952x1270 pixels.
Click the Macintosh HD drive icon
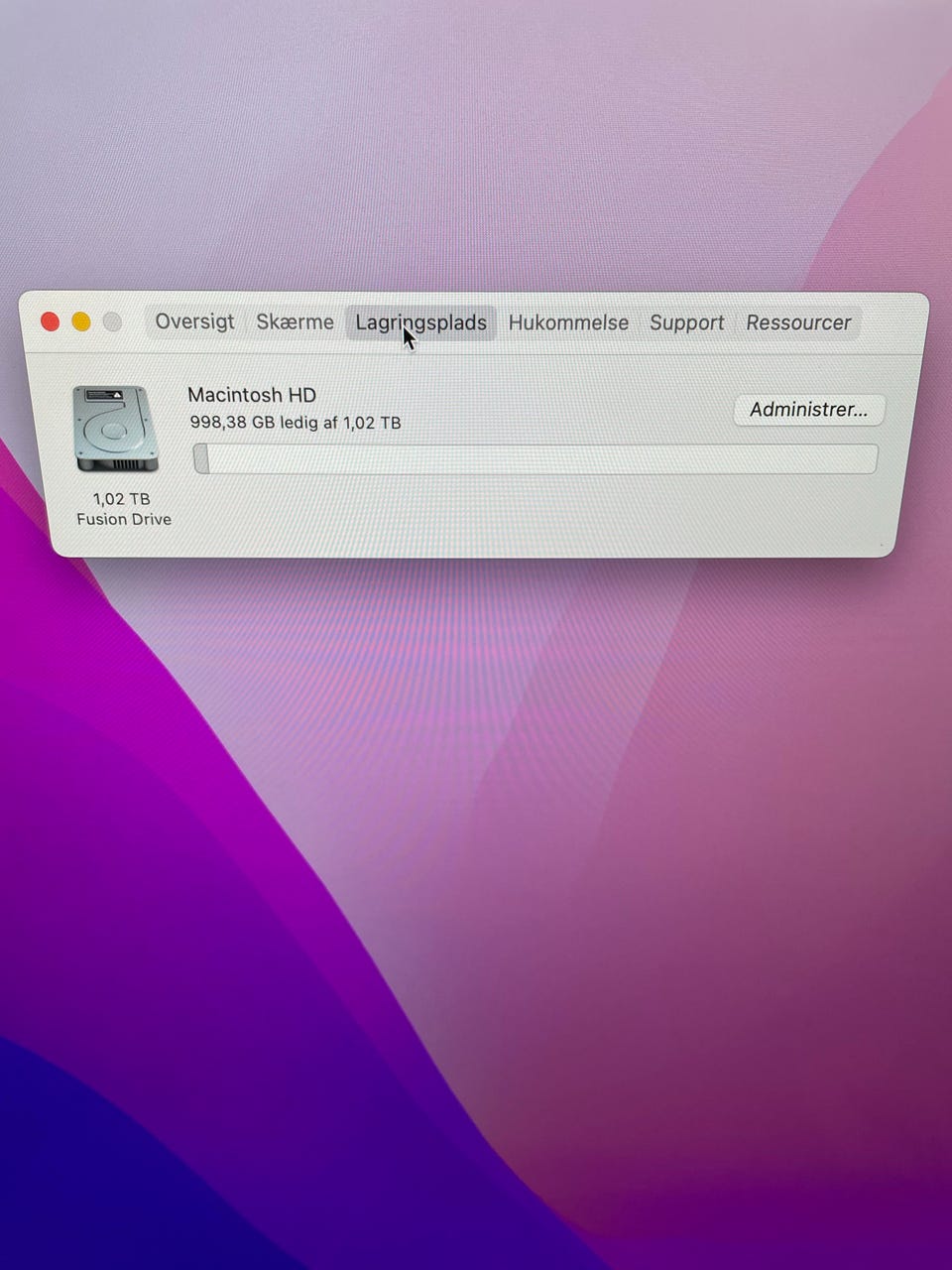pyautogui.click(x=115, y=429)
